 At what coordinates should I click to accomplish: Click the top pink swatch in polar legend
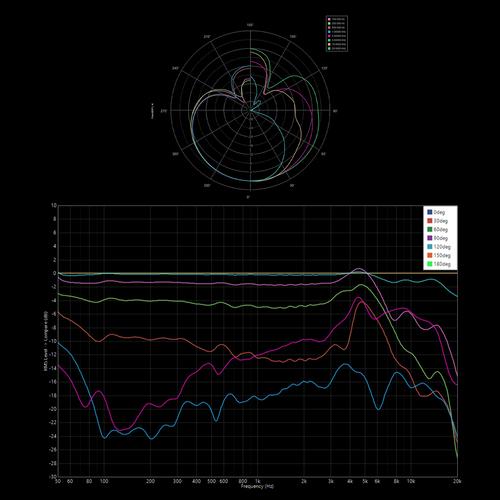(x=329, y=19)
